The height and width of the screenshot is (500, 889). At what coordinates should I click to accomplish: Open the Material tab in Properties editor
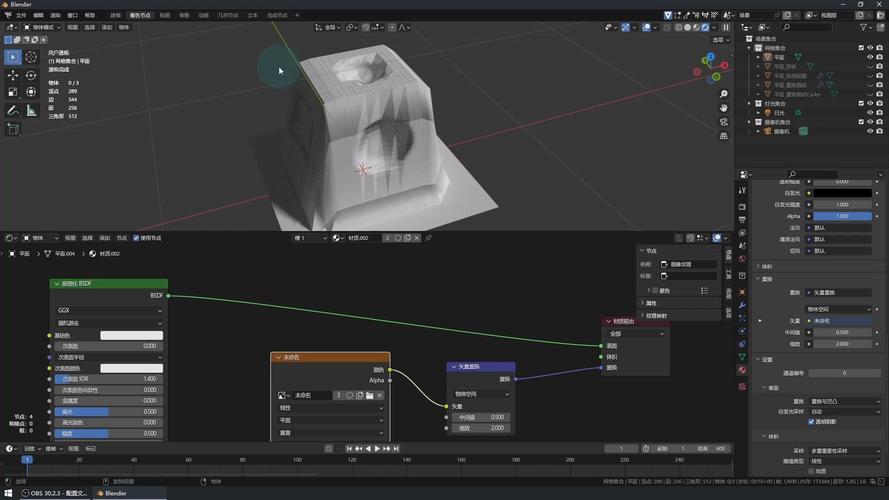(742, 370)
